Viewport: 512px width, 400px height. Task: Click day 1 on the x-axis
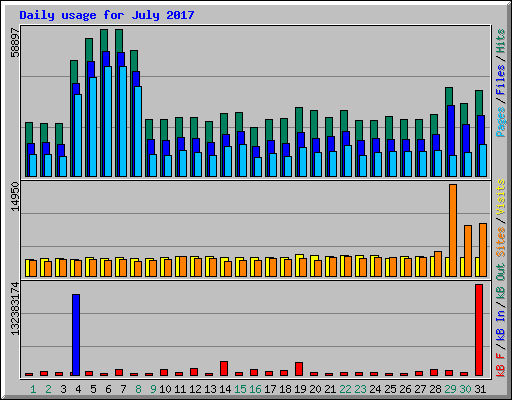(x=33, y=389)
